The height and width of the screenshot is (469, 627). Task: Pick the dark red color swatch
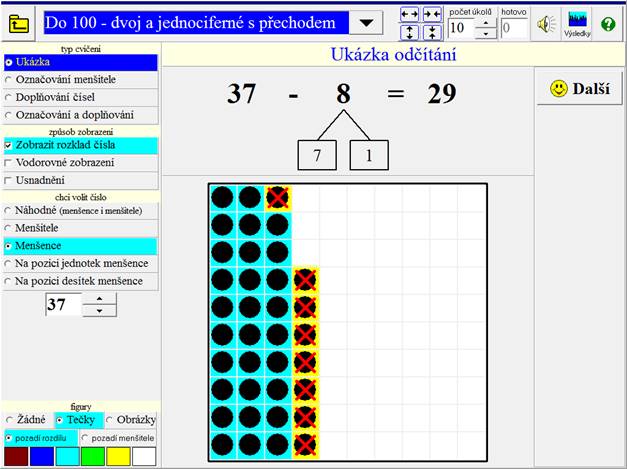(16, 457)
